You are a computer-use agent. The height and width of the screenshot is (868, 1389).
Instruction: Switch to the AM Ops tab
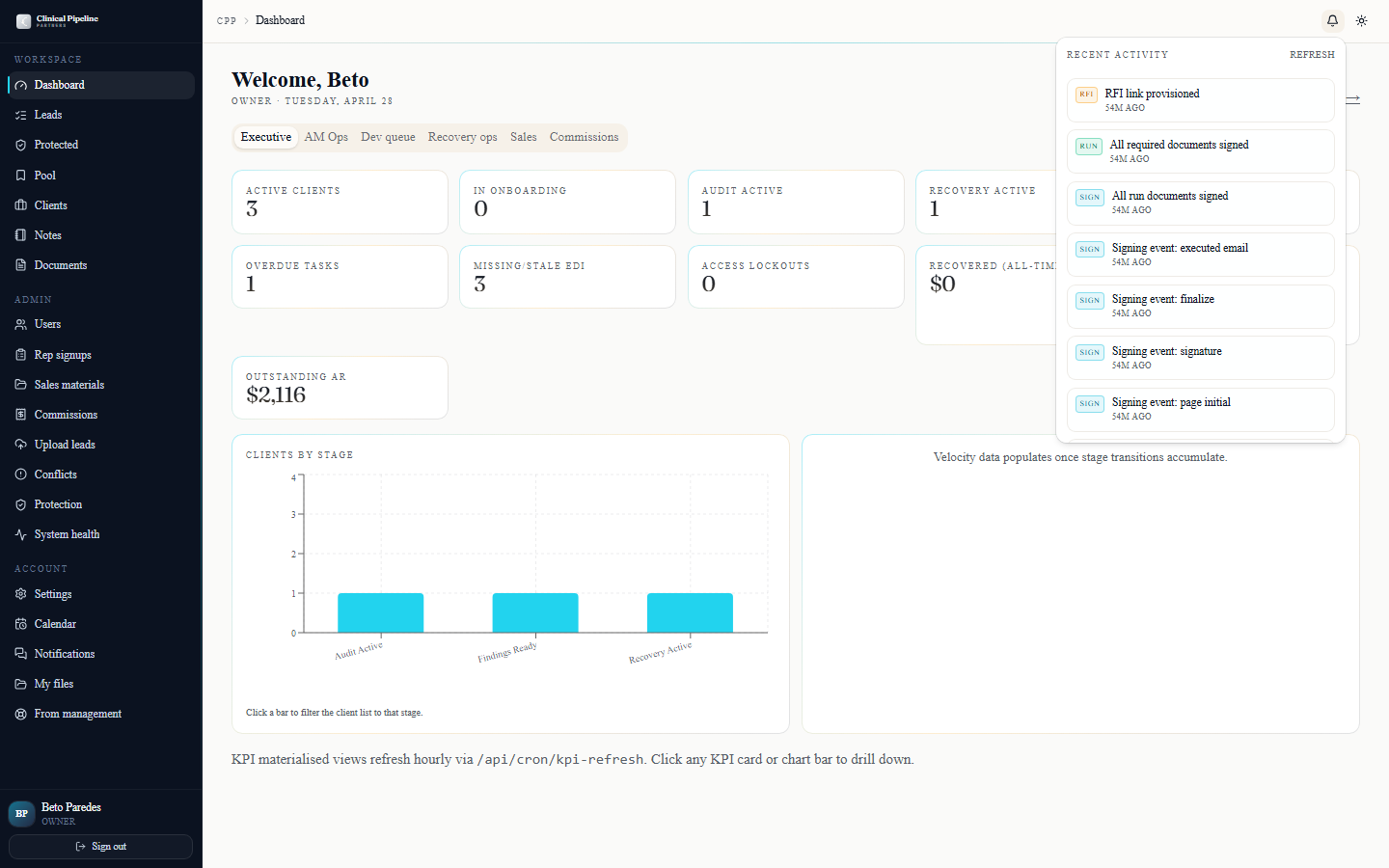point(326,137)
